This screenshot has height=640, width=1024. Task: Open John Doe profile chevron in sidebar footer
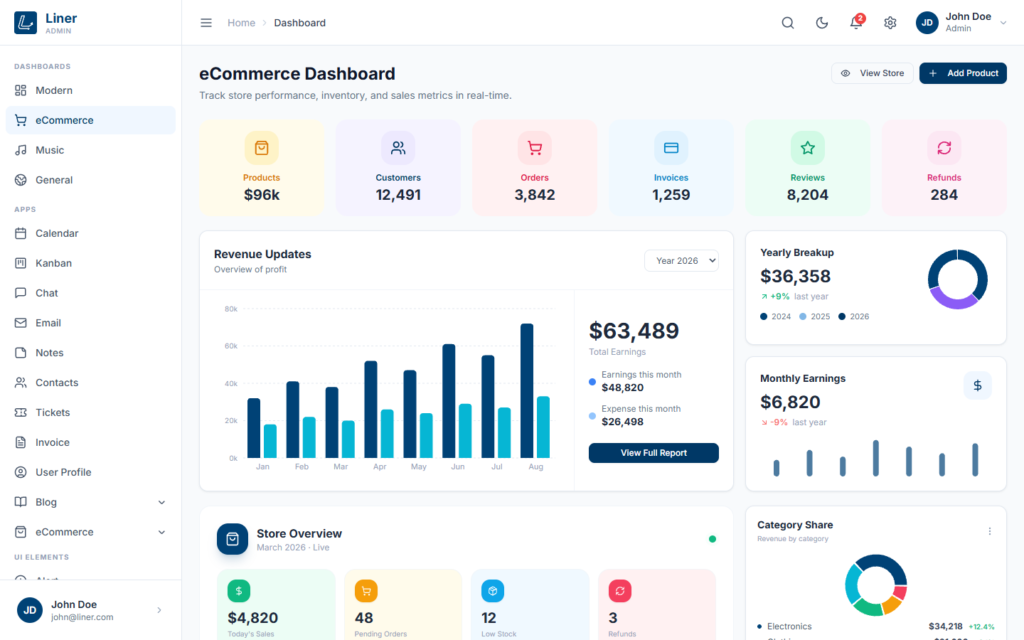(x=159, y=610)
